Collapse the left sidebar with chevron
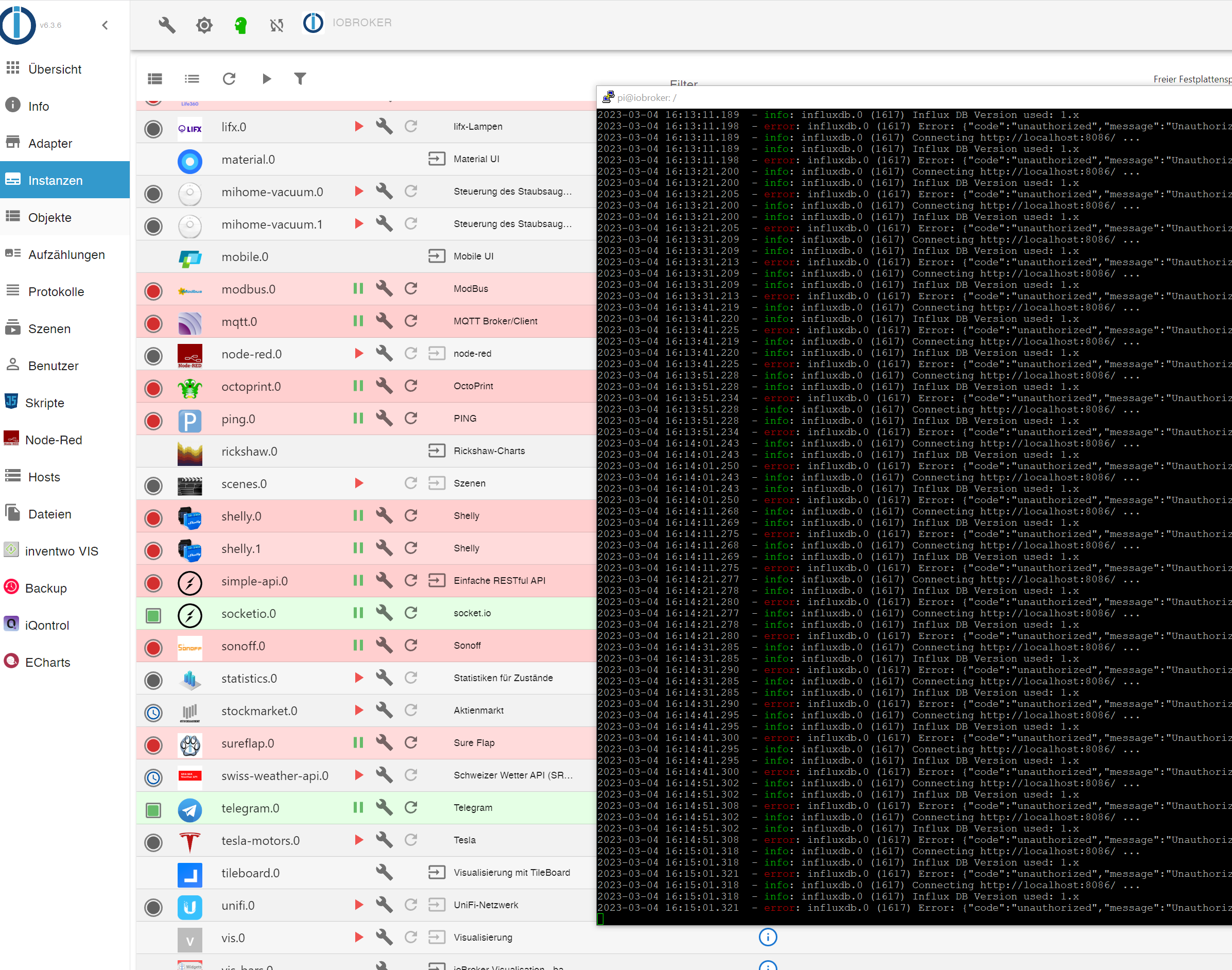The image size is (1232, 970). pos(105,25)
